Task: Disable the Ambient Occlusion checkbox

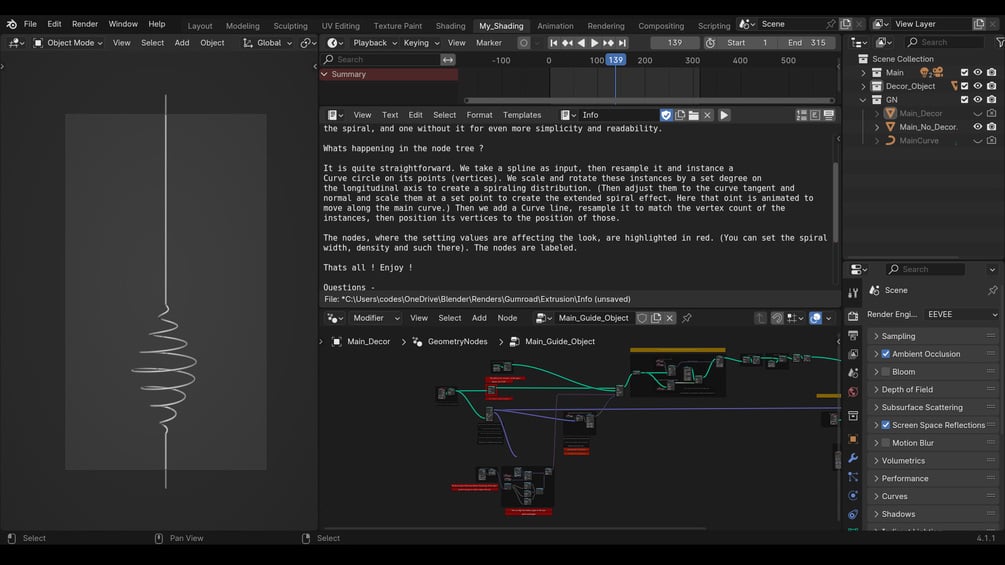Action: [886, 354]
